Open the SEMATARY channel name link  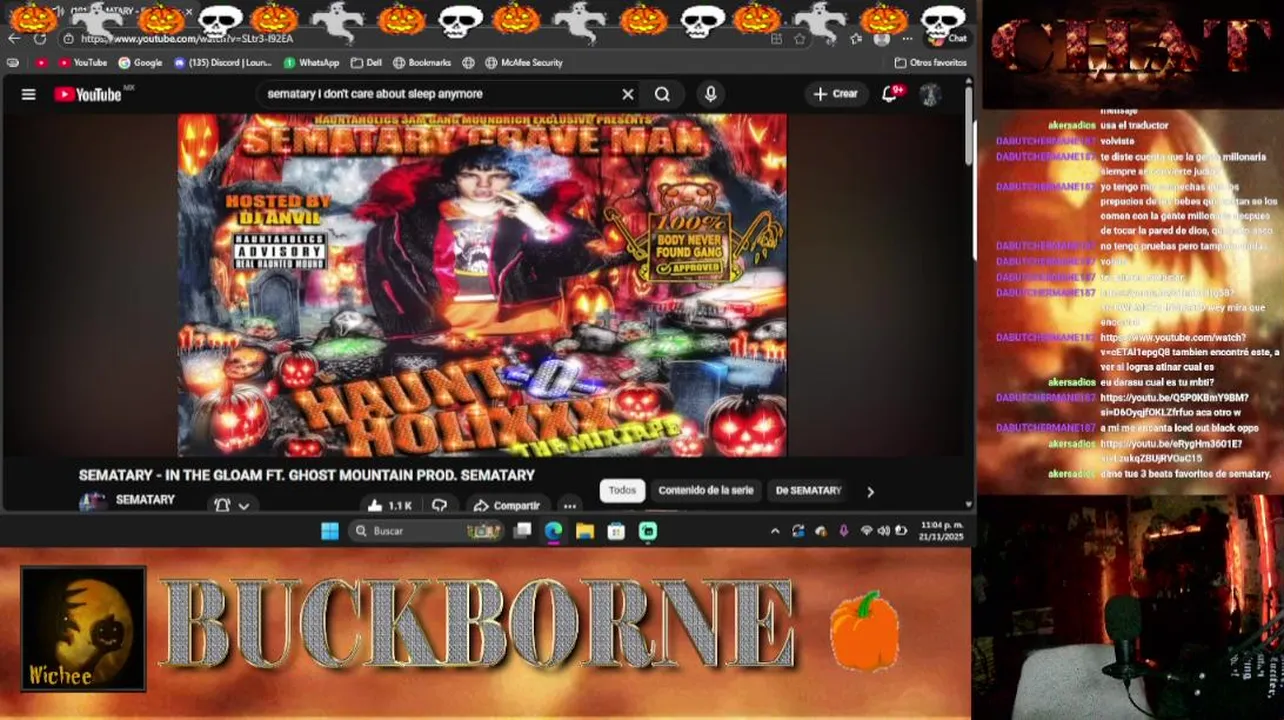[x=145, y=500]
